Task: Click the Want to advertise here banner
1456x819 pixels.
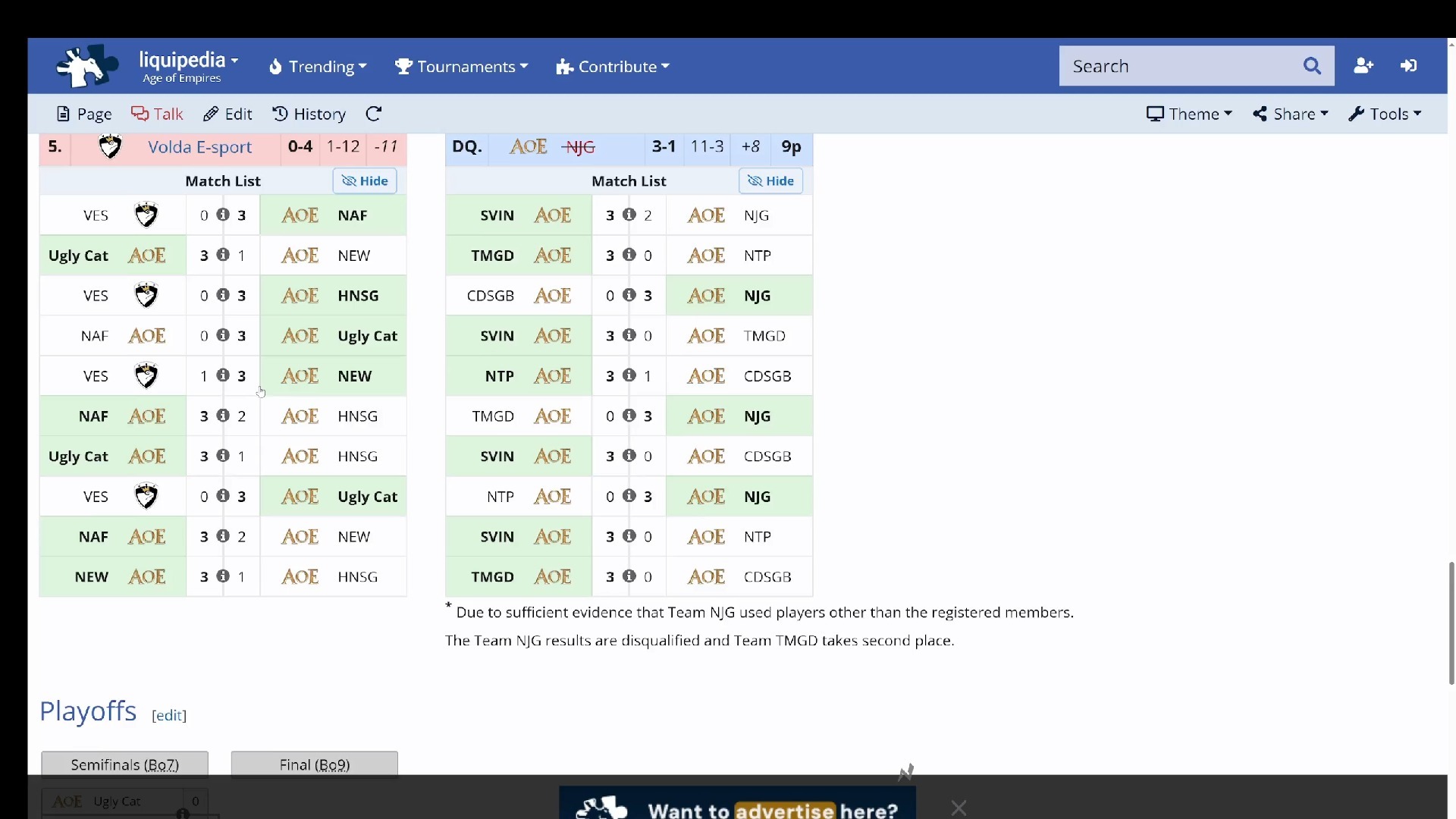Action: coord(737,803)
